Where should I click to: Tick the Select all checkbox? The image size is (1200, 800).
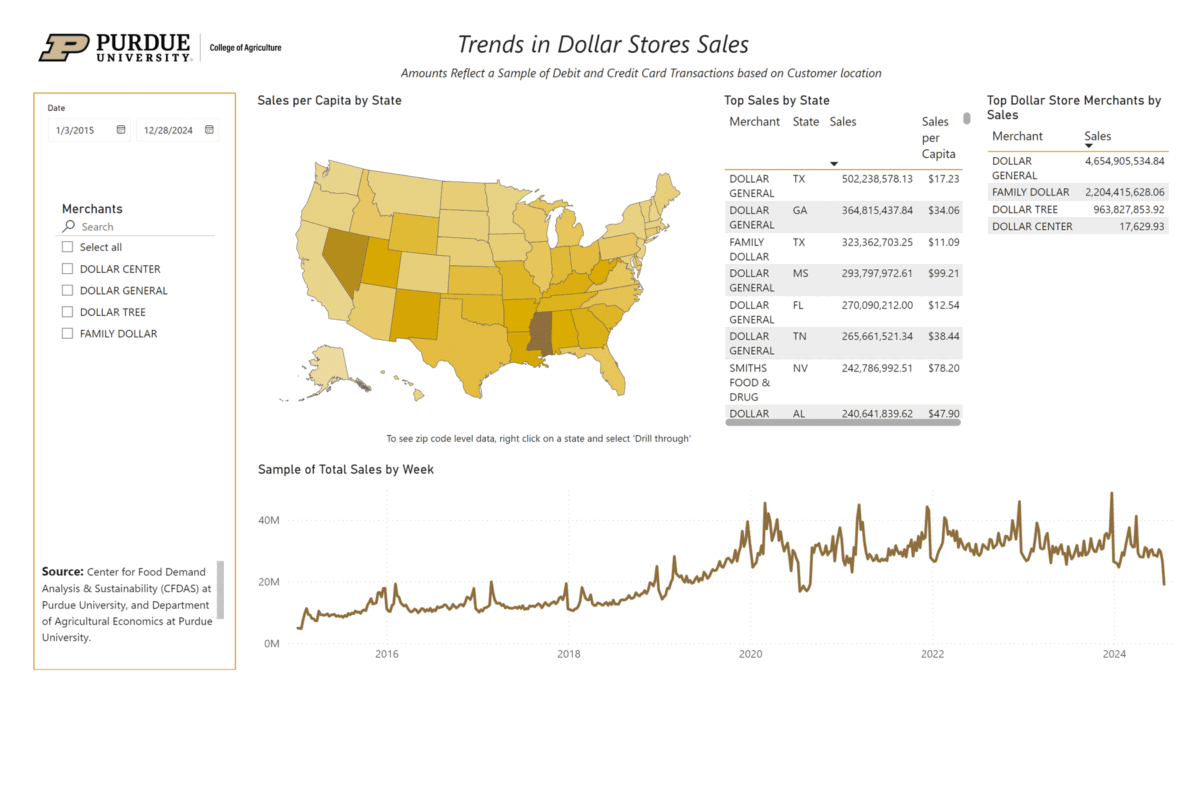(67, 247)
